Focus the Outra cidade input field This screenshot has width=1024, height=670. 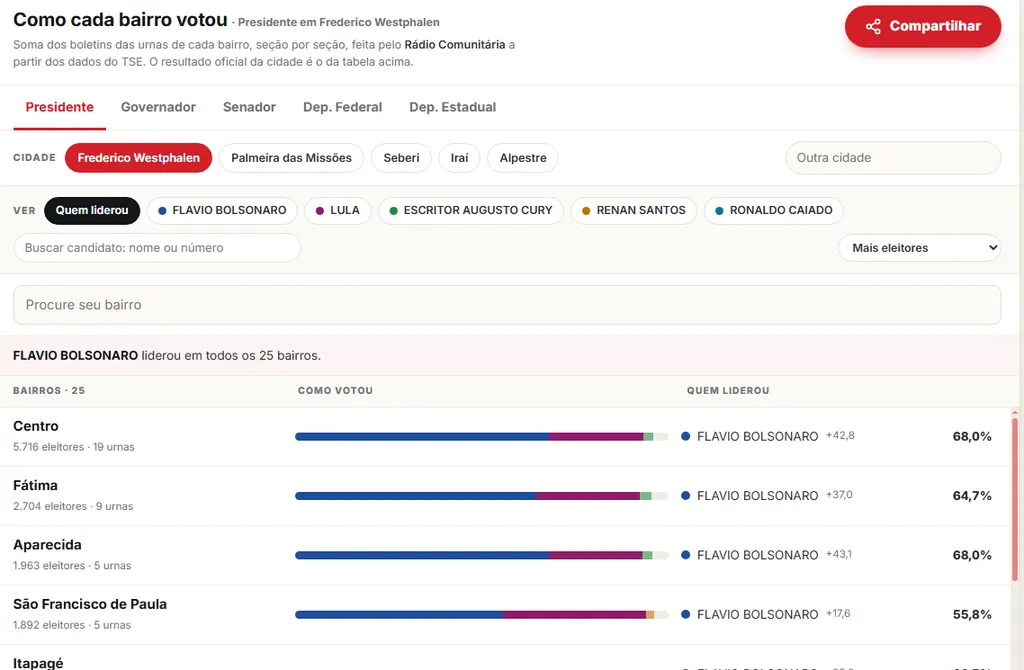click(893, 158)
